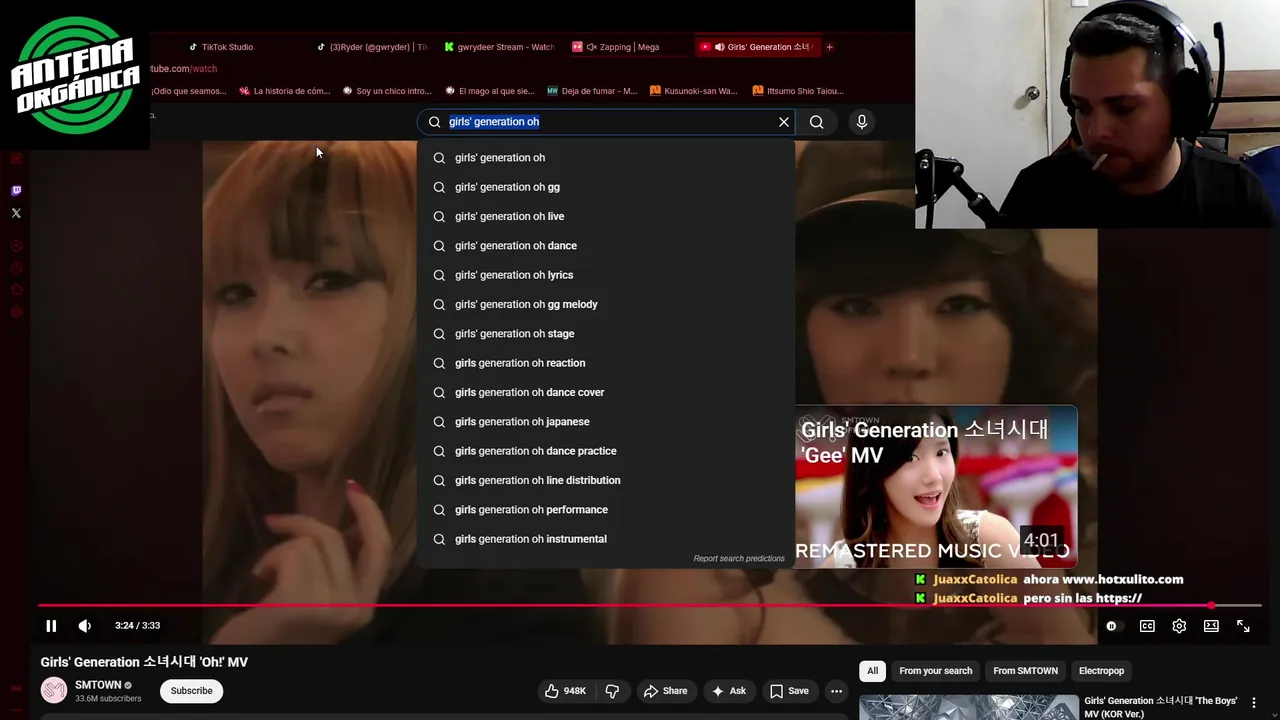Choose suggestion 'girls generation oh japanese'

coord(606,422)
